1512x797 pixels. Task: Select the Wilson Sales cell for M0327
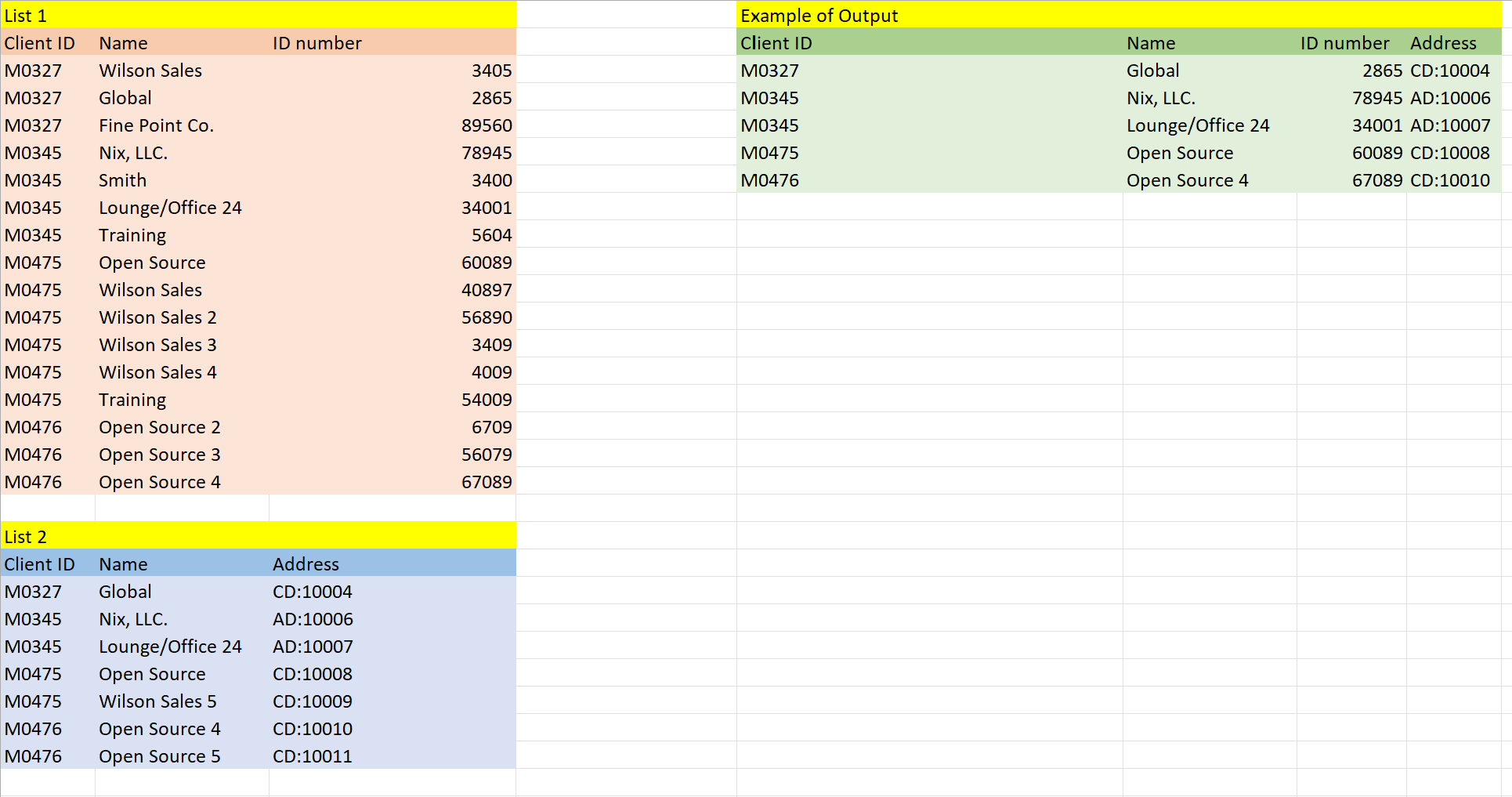(x=150, y=70)
